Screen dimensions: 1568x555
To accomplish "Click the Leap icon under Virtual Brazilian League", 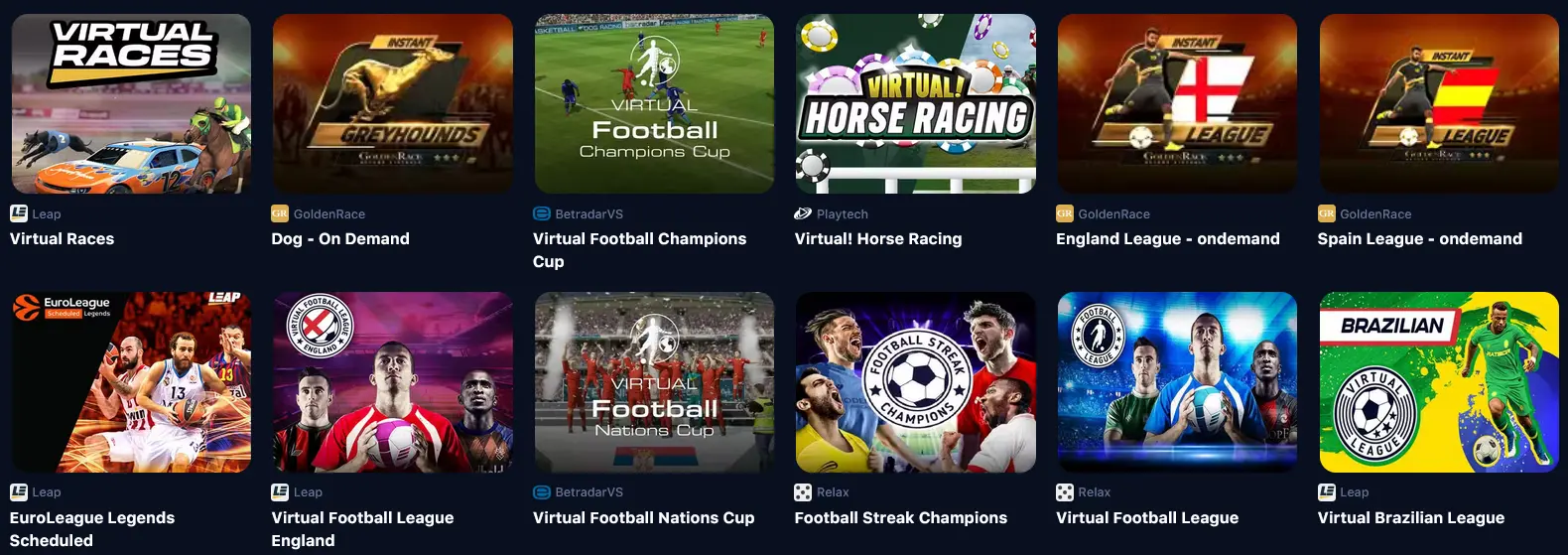I will 1327,492.
